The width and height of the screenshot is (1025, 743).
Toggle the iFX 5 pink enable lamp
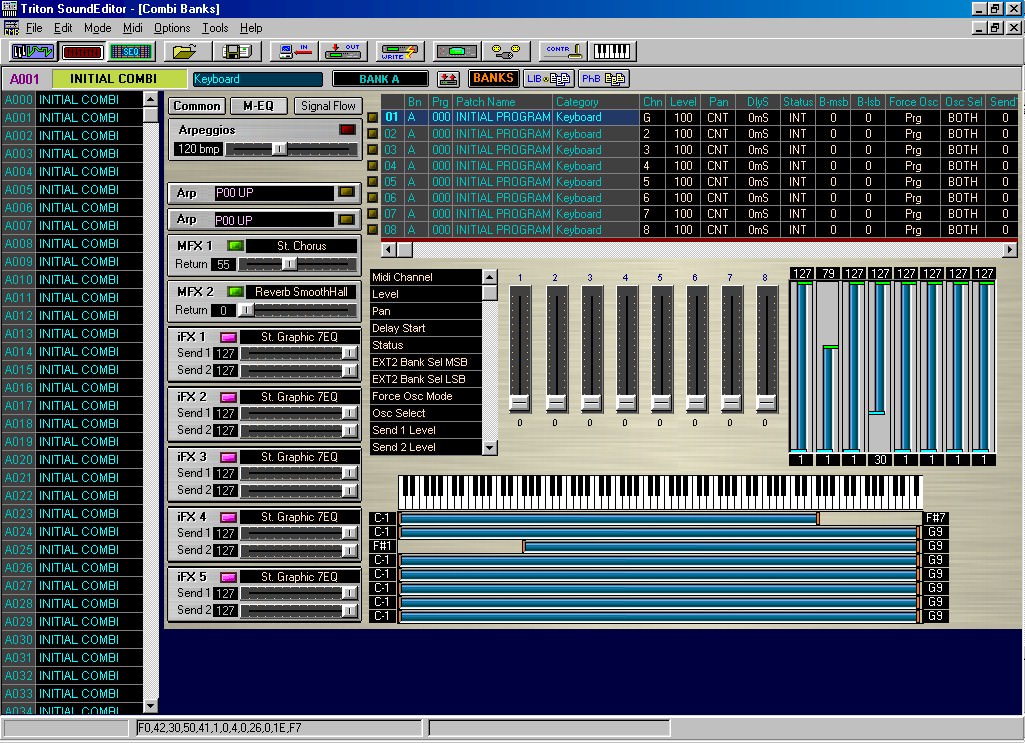(228, 578)
